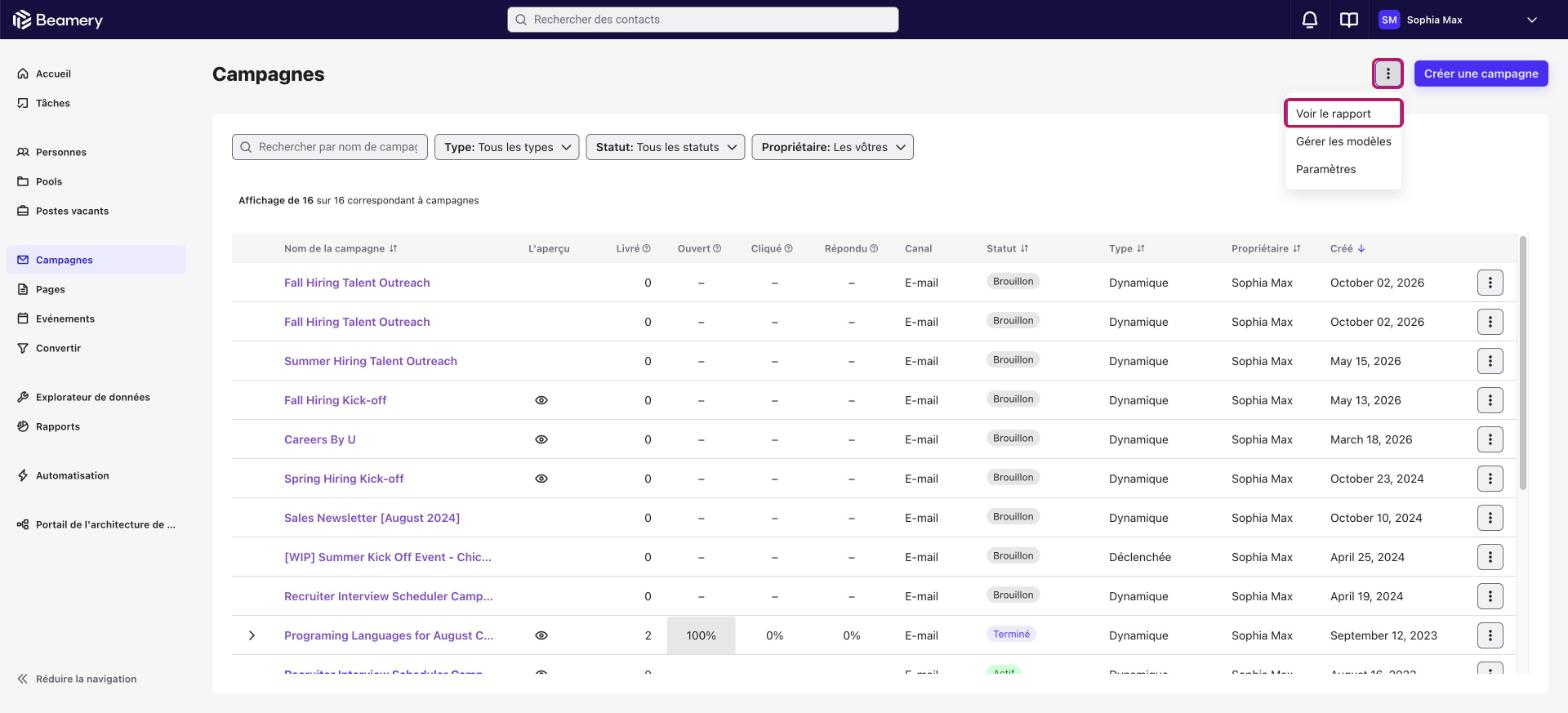Viewport: 1568px width, 713px height.
Task: Open Spring Hiring Kick-off campaign link
Action: tap(344, 479)
